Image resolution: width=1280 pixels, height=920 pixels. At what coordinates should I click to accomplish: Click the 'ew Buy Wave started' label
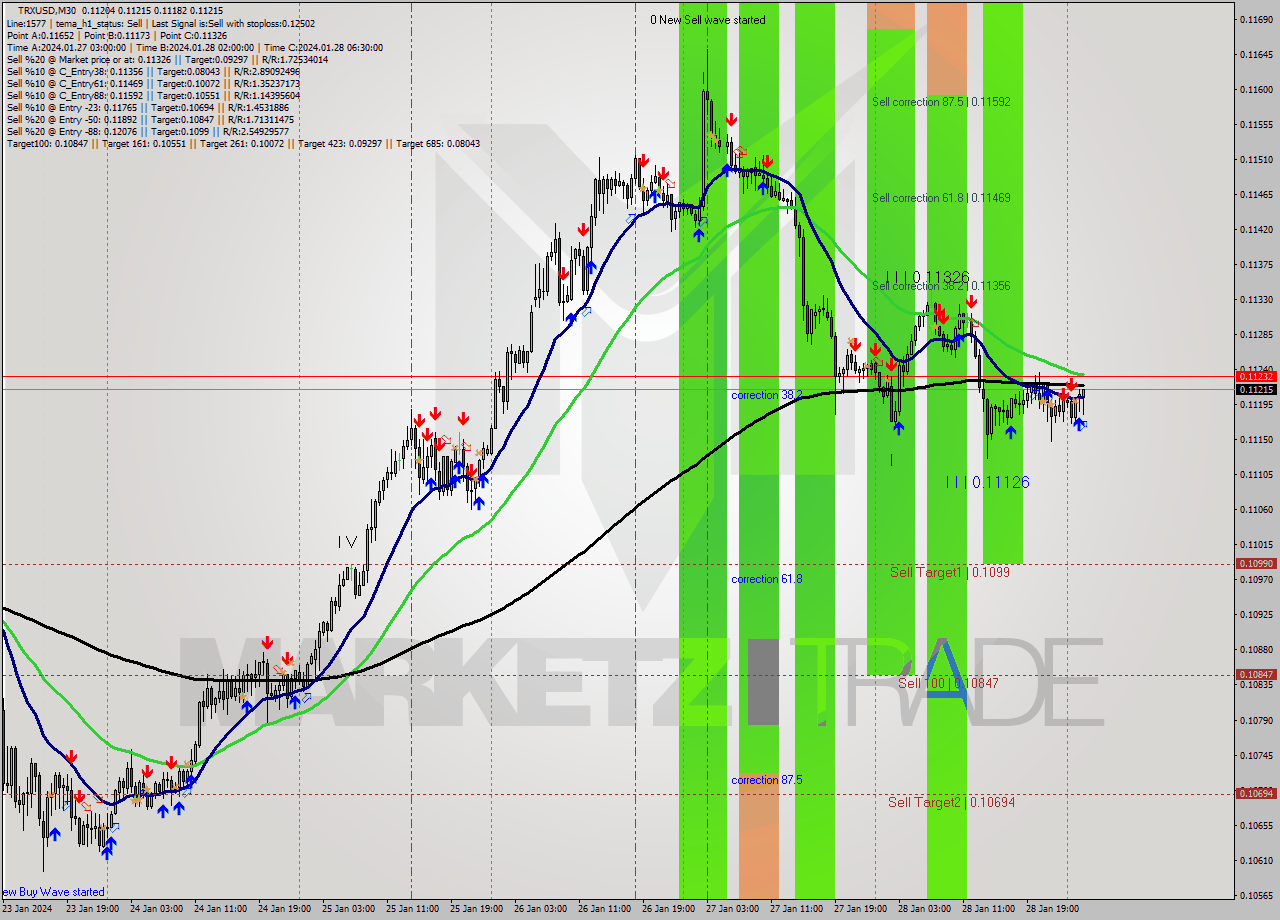coord(53,892)
